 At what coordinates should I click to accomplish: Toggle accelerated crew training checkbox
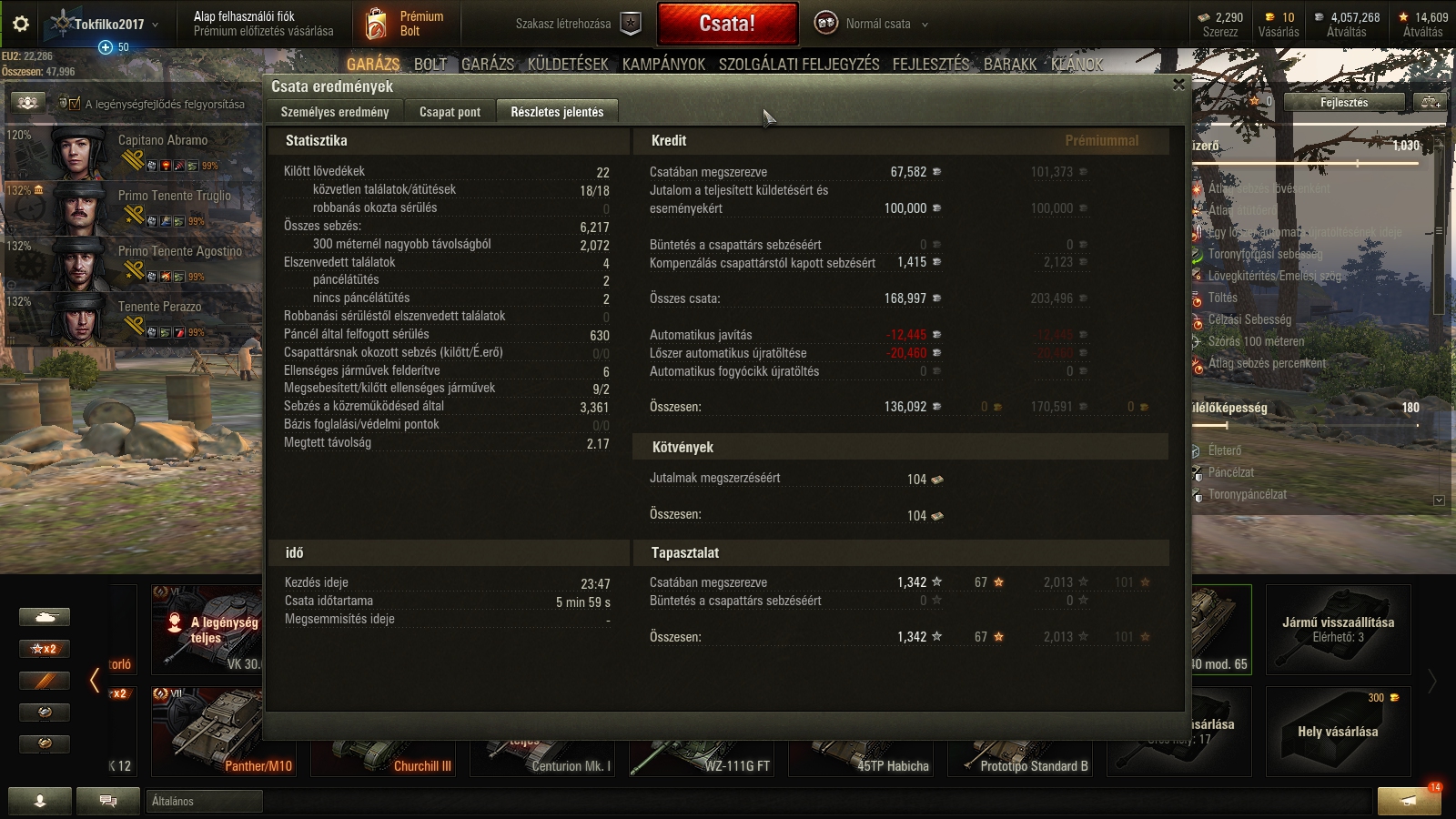pyautogui.click(x=74, y=104)
